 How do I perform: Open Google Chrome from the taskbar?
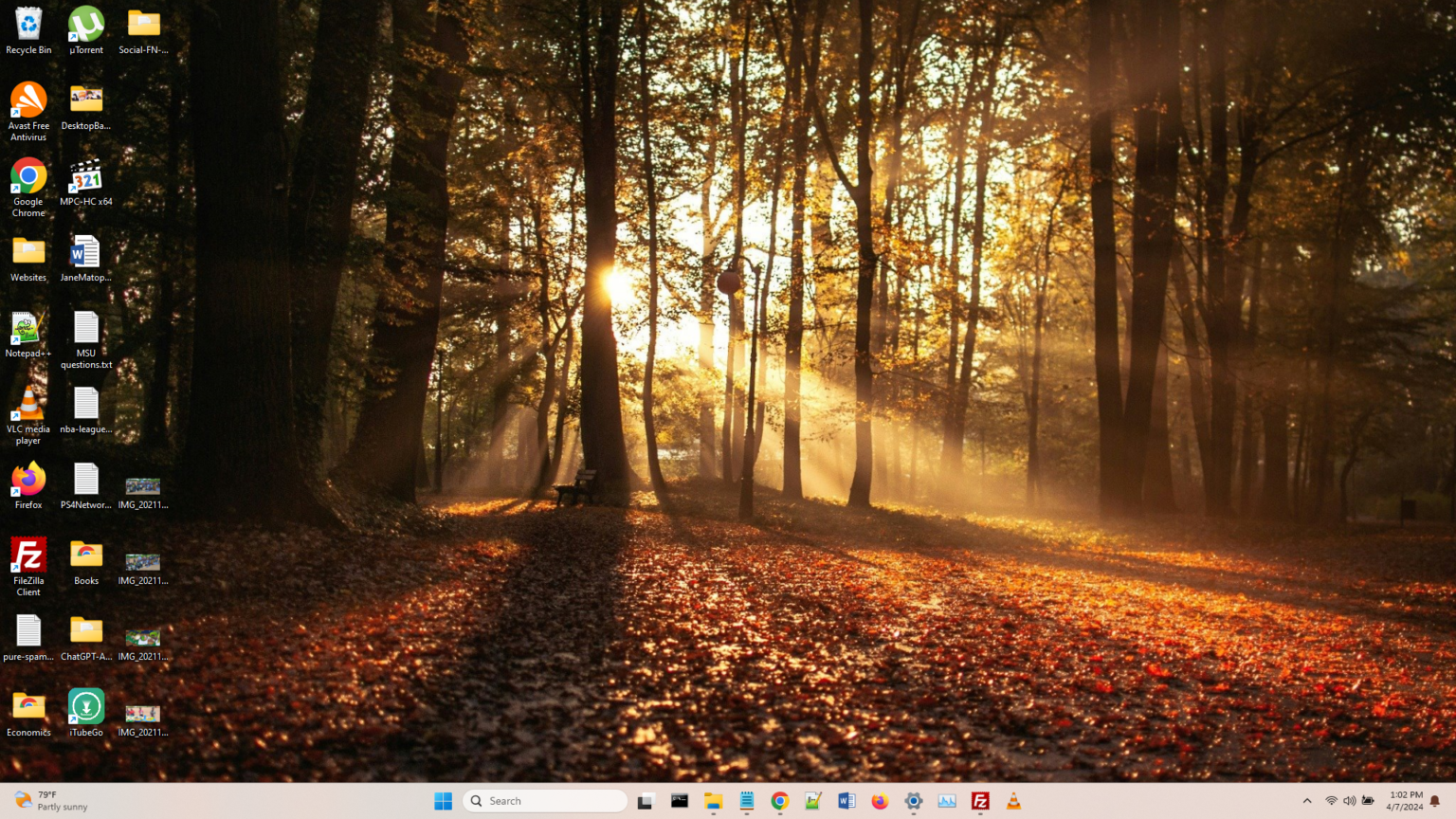(x=779, y=801)
